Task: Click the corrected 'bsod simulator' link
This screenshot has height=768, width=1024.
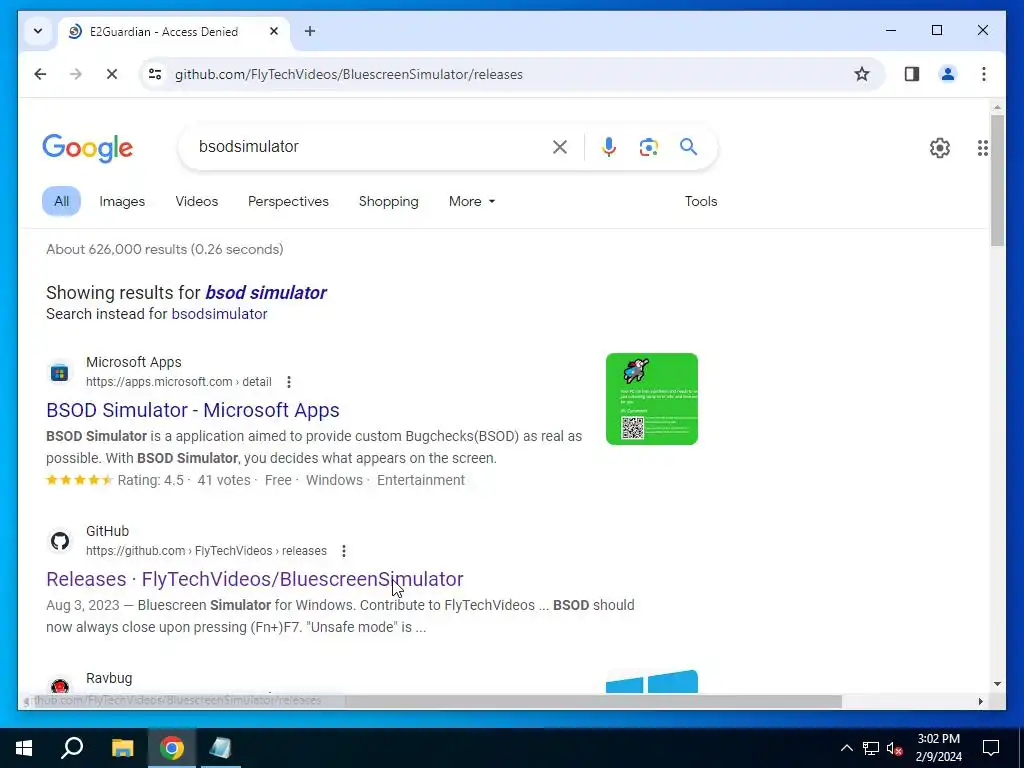Action: [x=266, y=293]
